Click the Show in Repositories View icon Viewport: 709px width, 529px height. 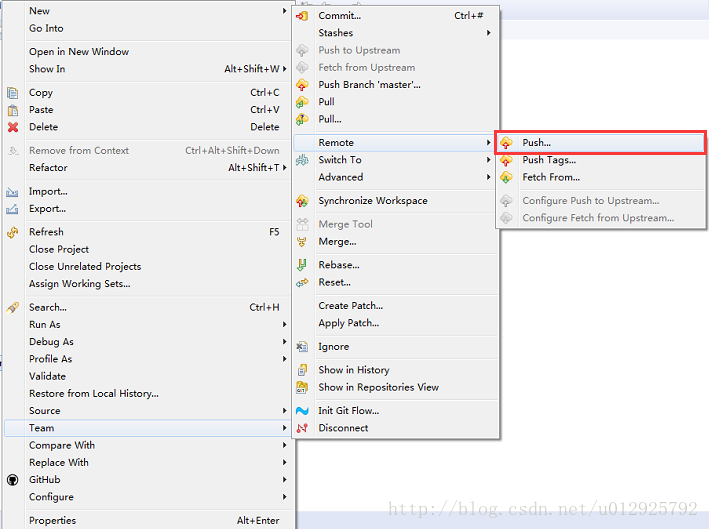(302, 387)
